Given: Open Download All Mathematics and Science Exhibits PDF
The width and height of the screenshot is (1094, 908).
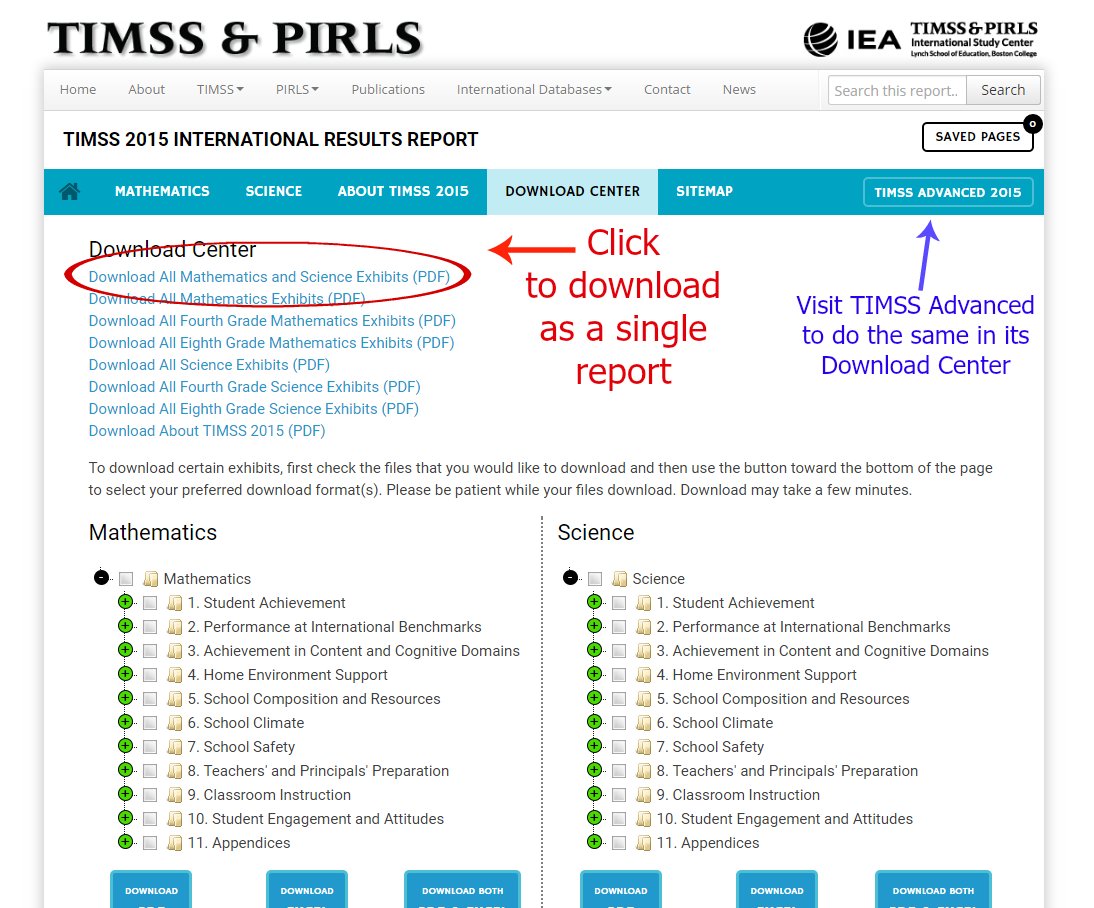Looking at the screenshot, I should tap(269, 276).
